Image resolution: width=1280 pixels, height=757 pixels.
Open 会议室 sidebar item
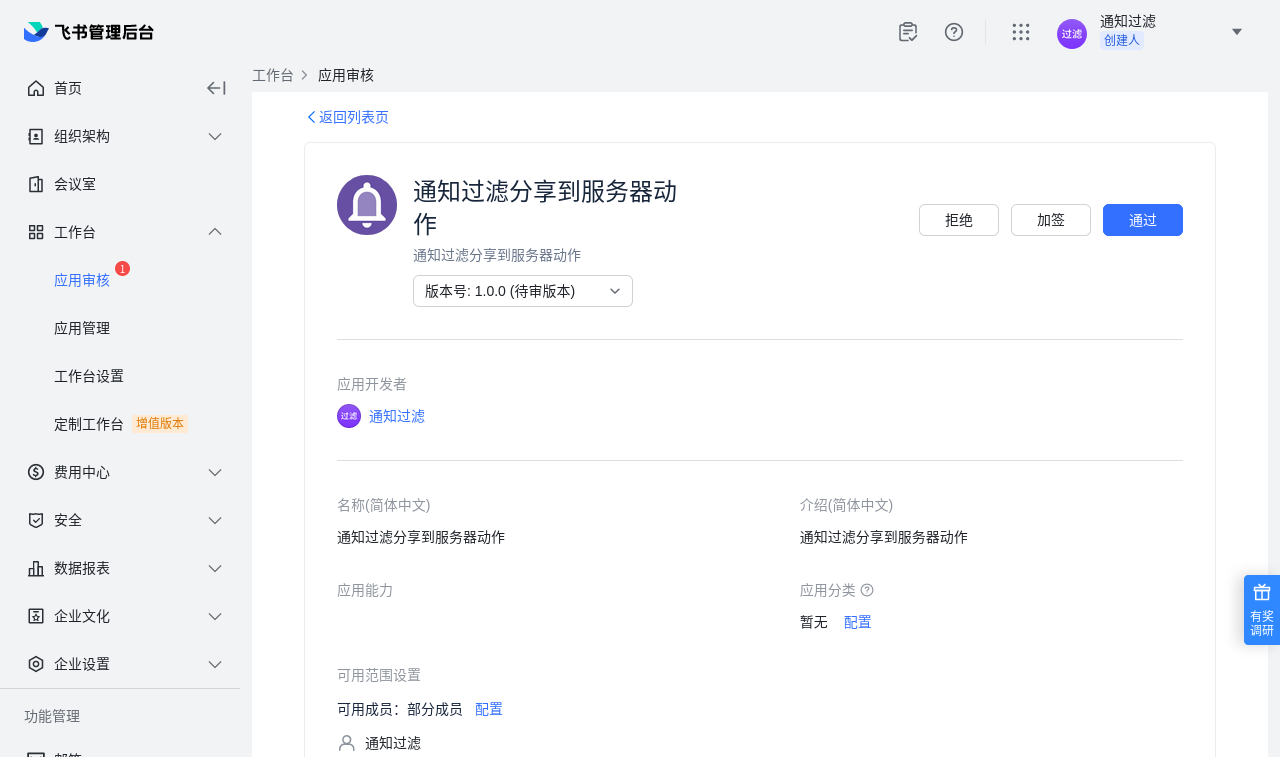tap(75, 184)
